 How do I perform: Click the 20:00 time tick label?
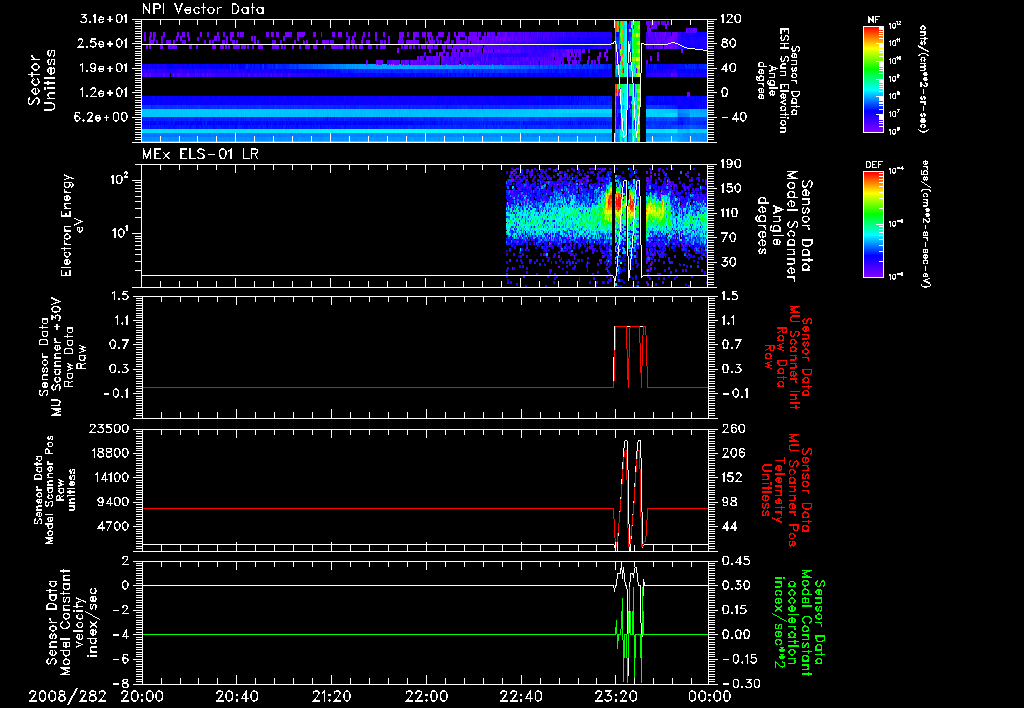142,697
